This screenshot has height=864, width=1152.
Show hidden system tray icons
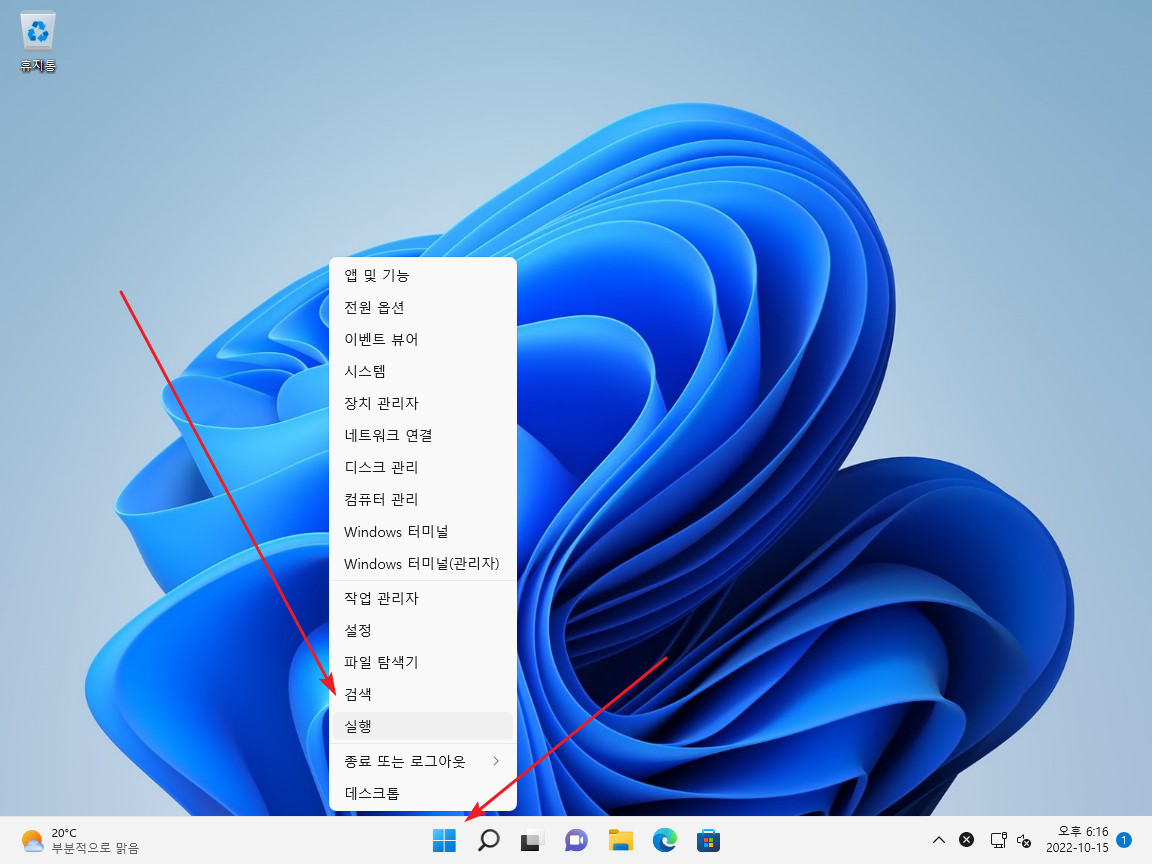(939, 840)
